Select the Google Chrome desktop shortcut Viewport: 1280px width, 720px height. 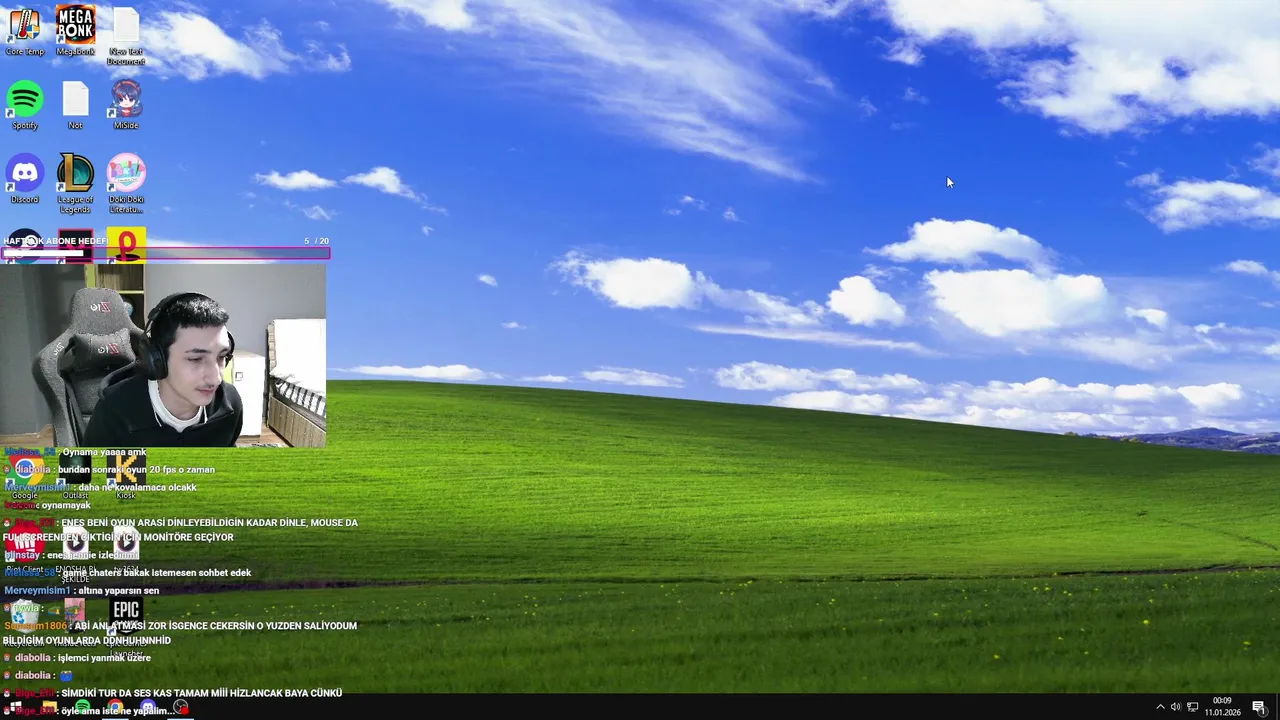(25, 477)
